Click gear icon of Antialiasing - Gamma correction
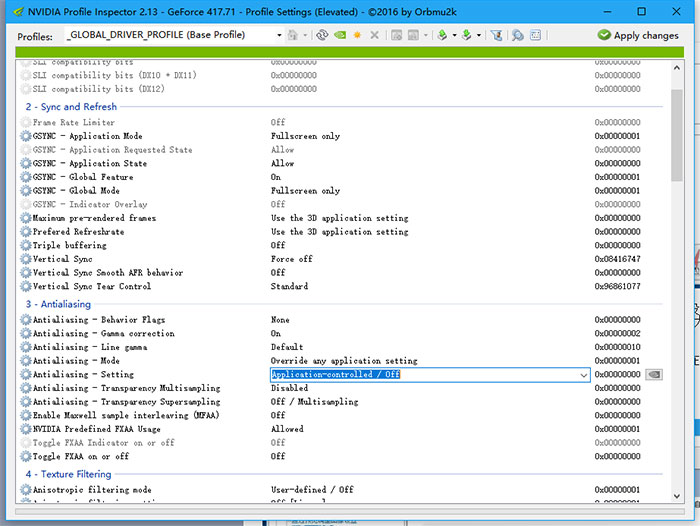This screenshot has width=700, height=526. pyautogui.click(x=26, y=333)
